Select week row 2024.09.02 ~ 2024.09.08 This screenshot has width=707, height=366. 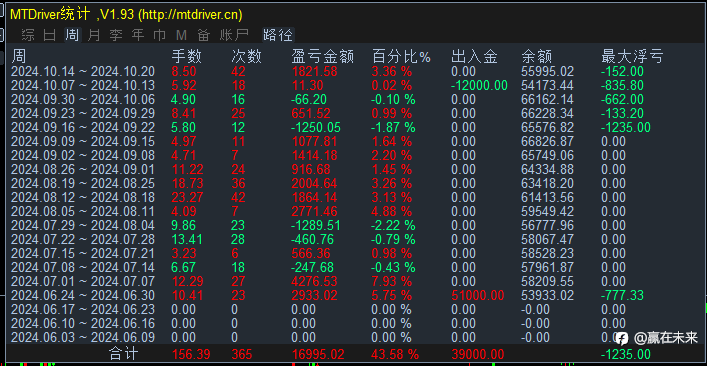(x=354, y=156)
